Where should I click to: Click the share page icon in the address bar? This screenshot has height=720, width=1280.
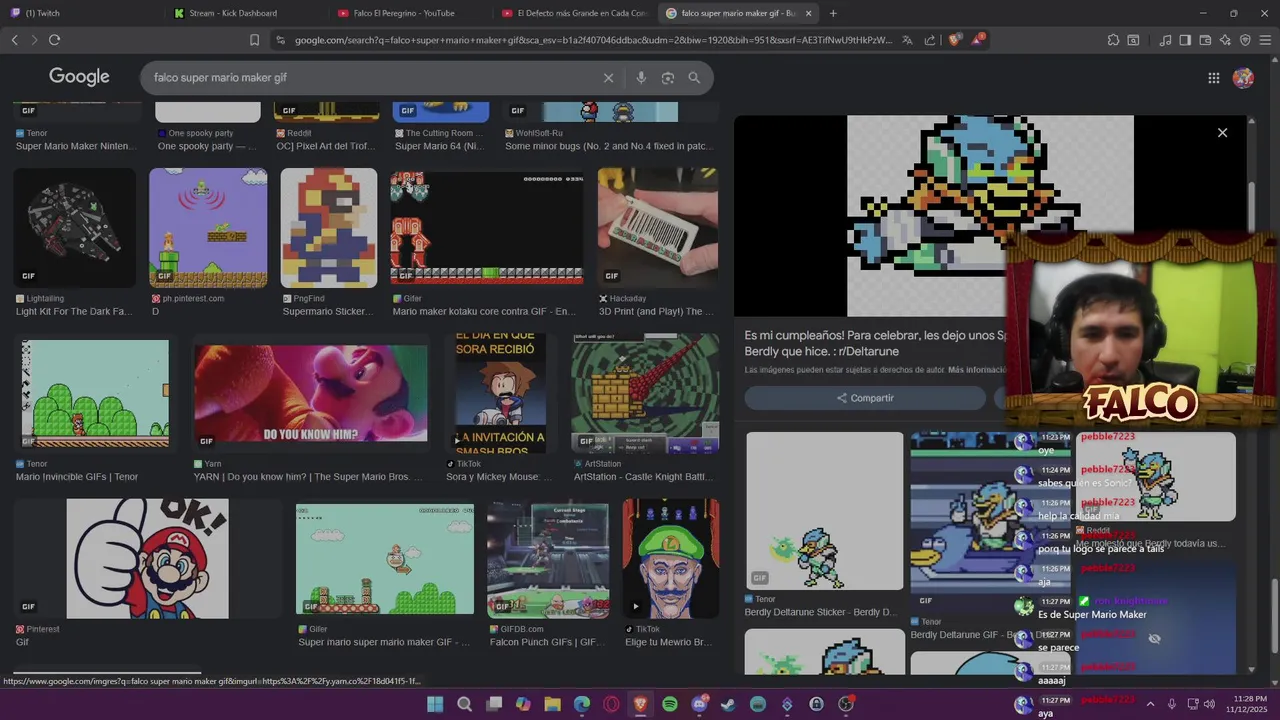(x=930, y=40)
